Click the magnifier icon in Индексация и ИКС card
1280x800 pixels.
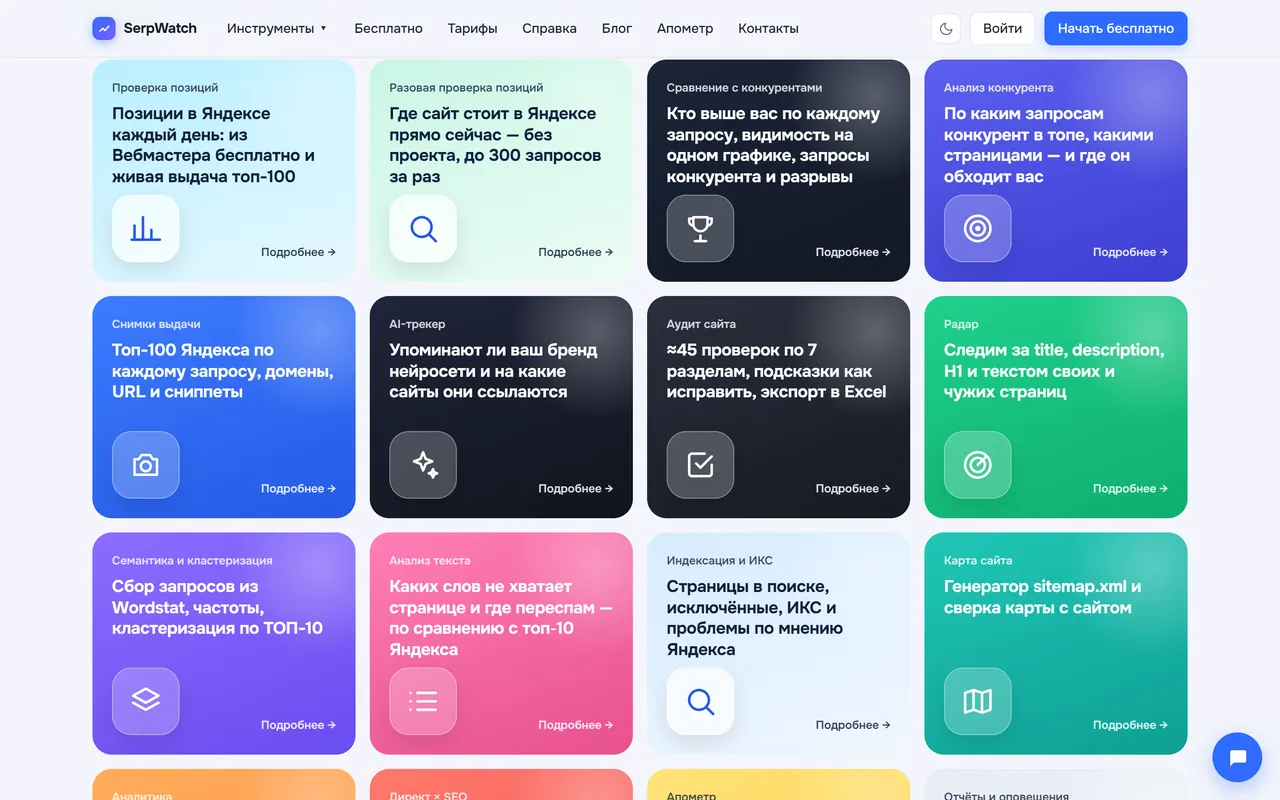click(x=700, y=702)
